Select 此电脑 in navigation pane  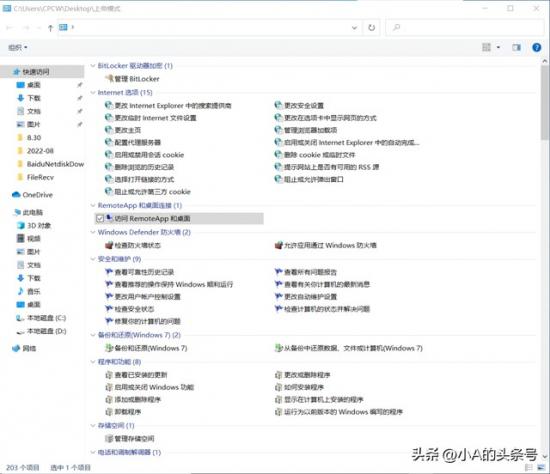click(28, 212)
